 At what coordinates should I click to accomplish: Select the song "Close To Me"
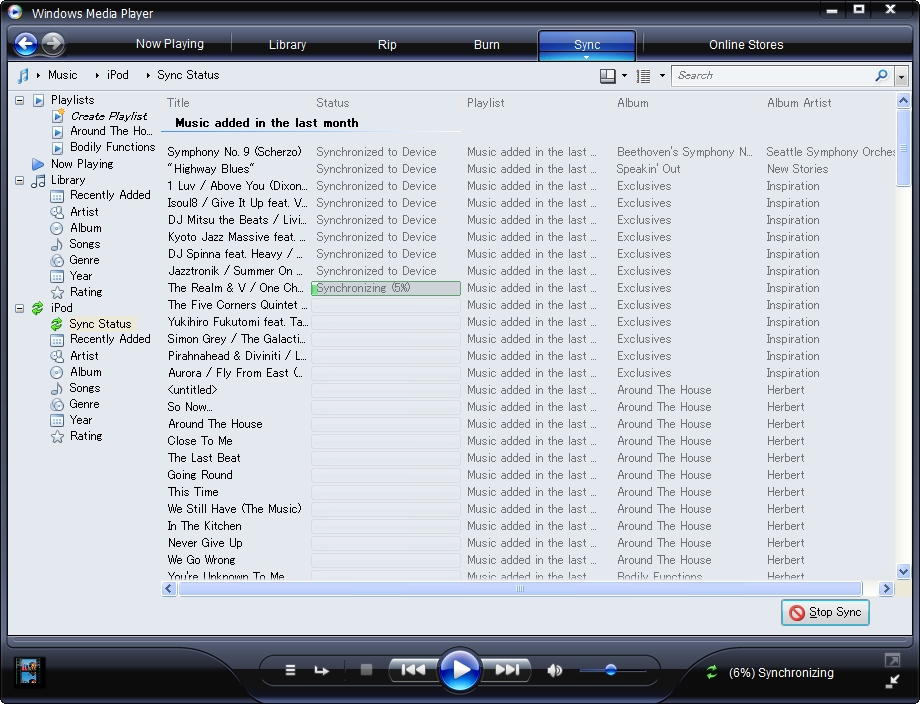200,441
